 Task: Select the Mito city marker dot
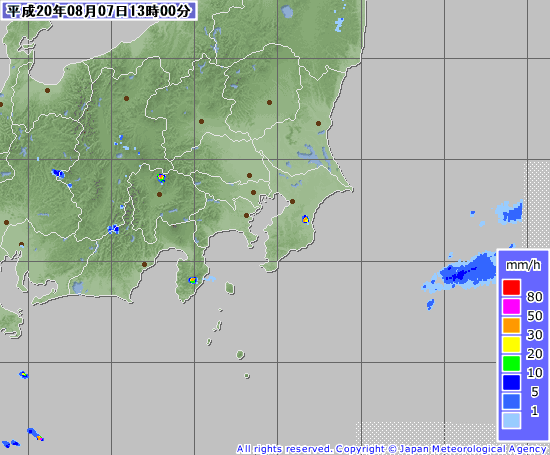click(x=318, y=123)
